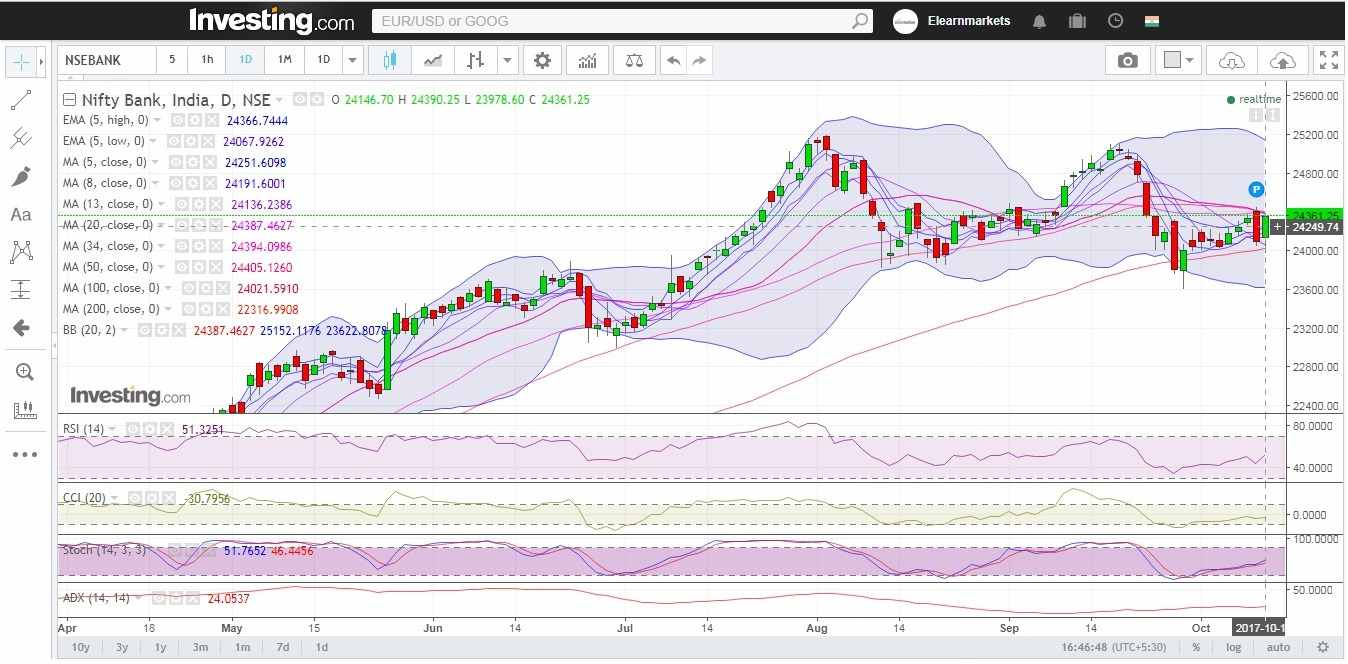The width and height of the screenshot is (1348, 664).
Task: Redo the last chart action
Action: point(699,61)
